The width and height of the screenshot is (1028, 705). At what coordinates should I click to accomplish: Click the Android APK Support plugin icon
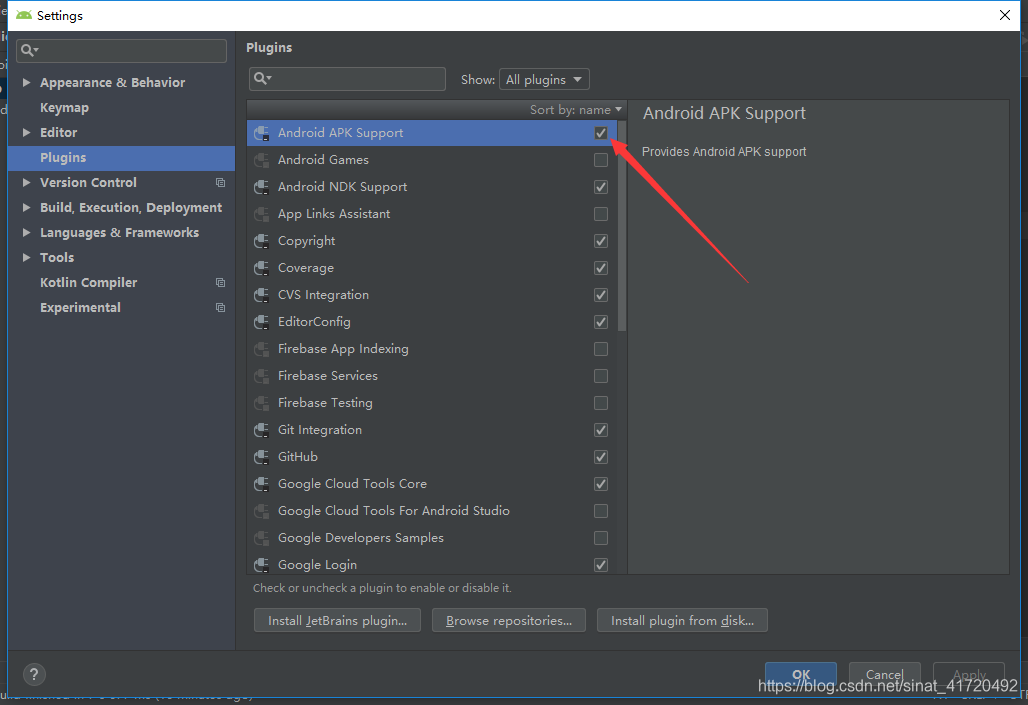[262, 133]
